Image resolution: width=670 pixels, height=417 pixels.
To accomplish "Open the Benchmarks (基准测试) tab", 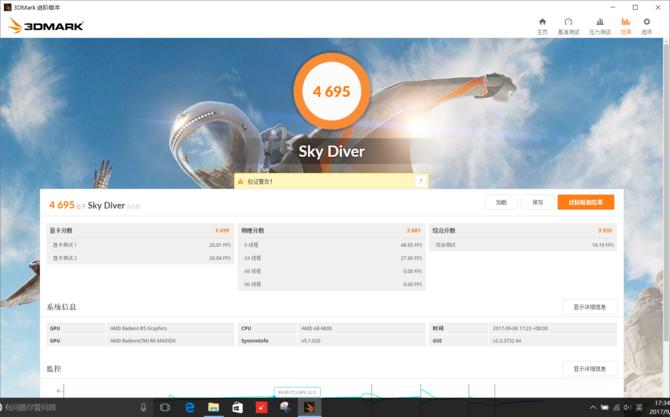I will point(568,26).
